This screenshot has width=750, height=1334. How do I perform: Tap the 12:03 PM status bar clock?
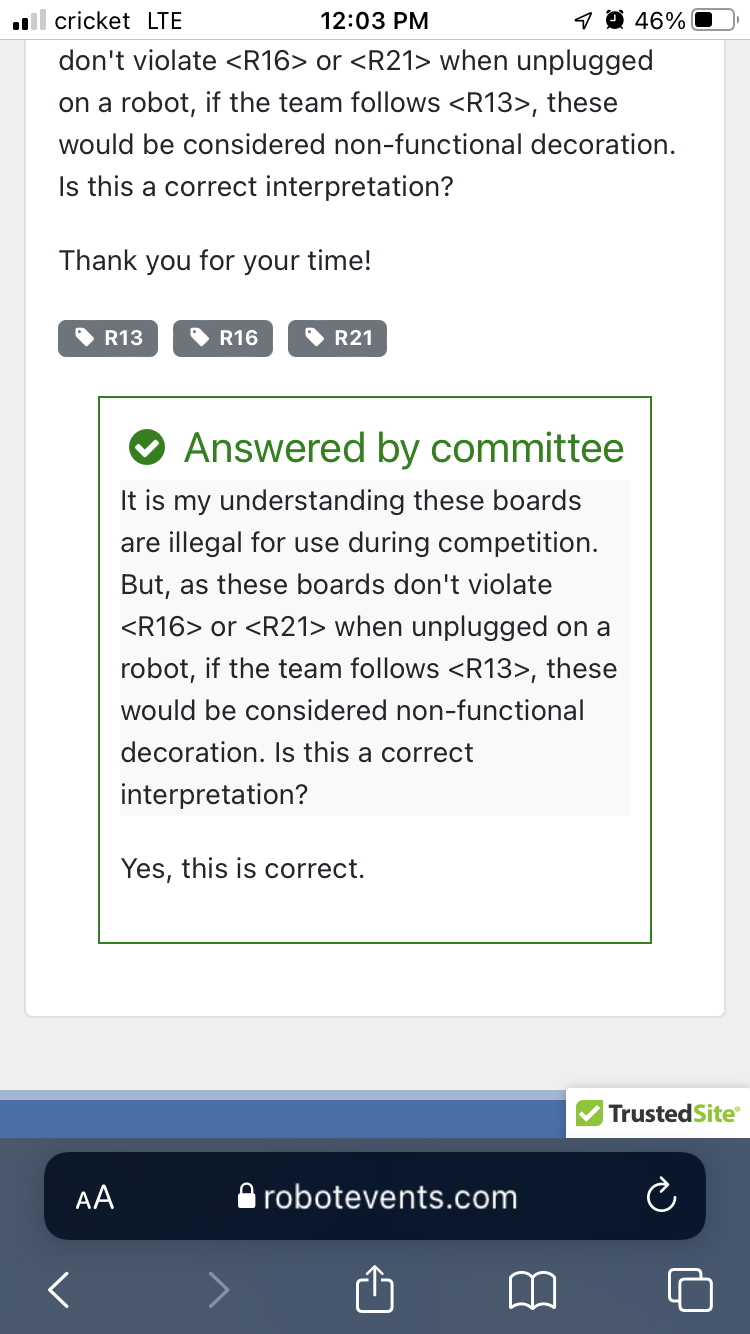(x=375, y=21)
